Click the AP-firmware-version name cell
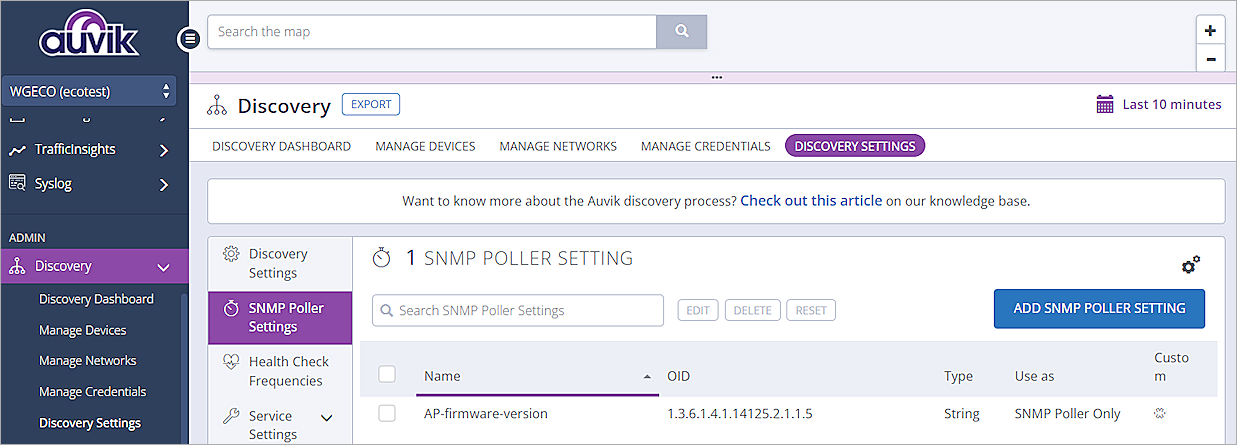Image resolution: width=1237 pixels, height=445 pixels. [485, 413]
